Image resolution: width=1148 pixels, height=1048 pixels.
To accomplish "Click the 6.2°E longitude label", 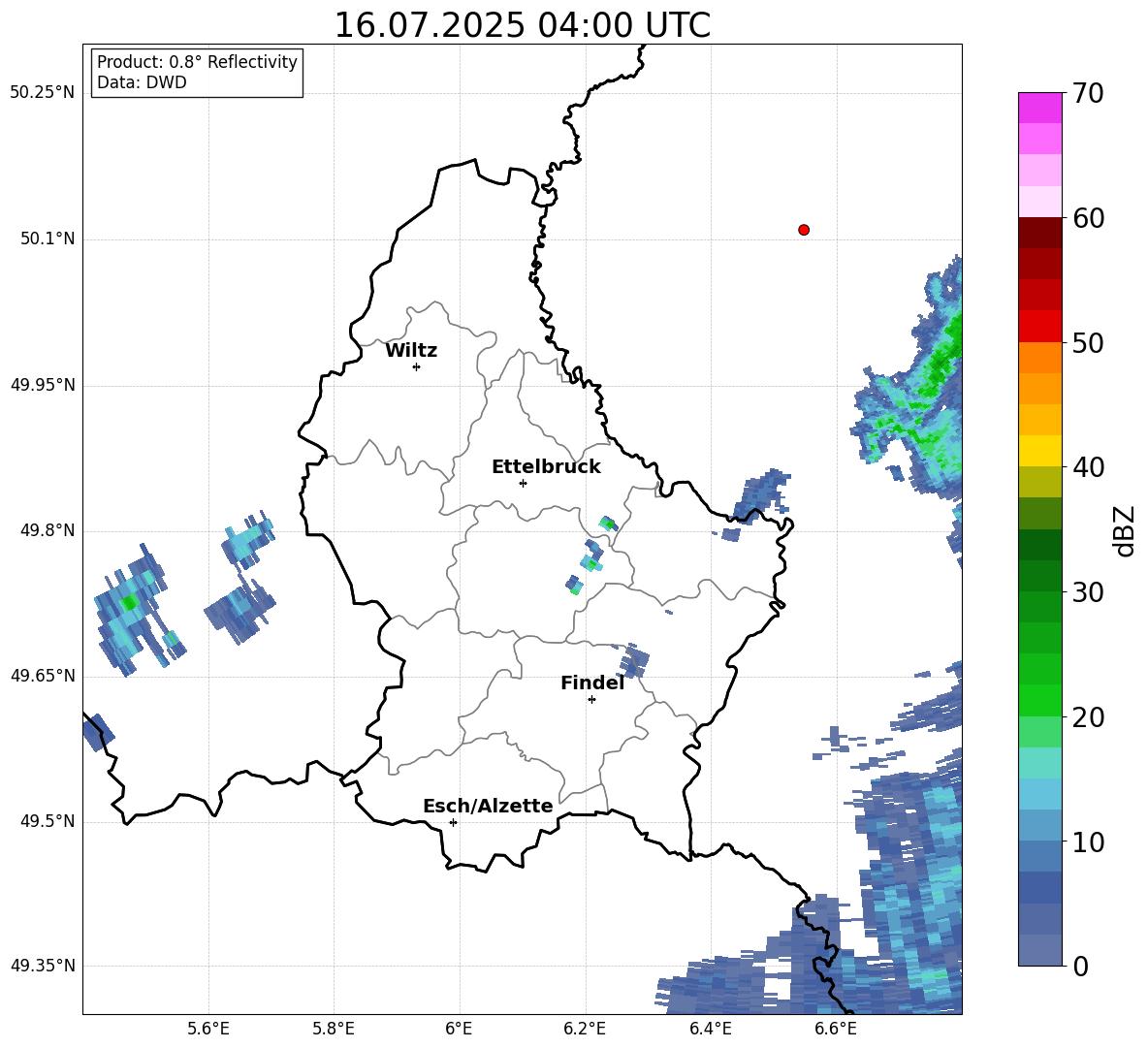I will tap(585, 1029).
